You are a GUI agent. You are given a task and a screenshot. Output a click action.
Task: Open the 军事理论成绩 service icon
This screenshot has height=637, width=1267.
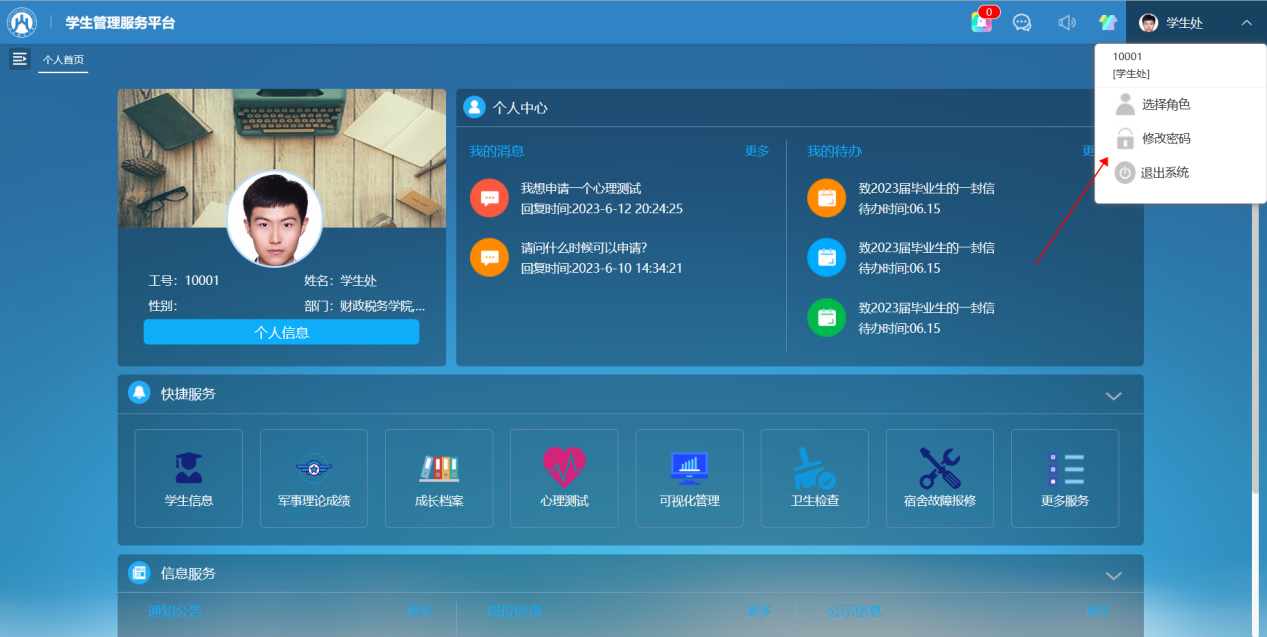[x=314, y=468]
